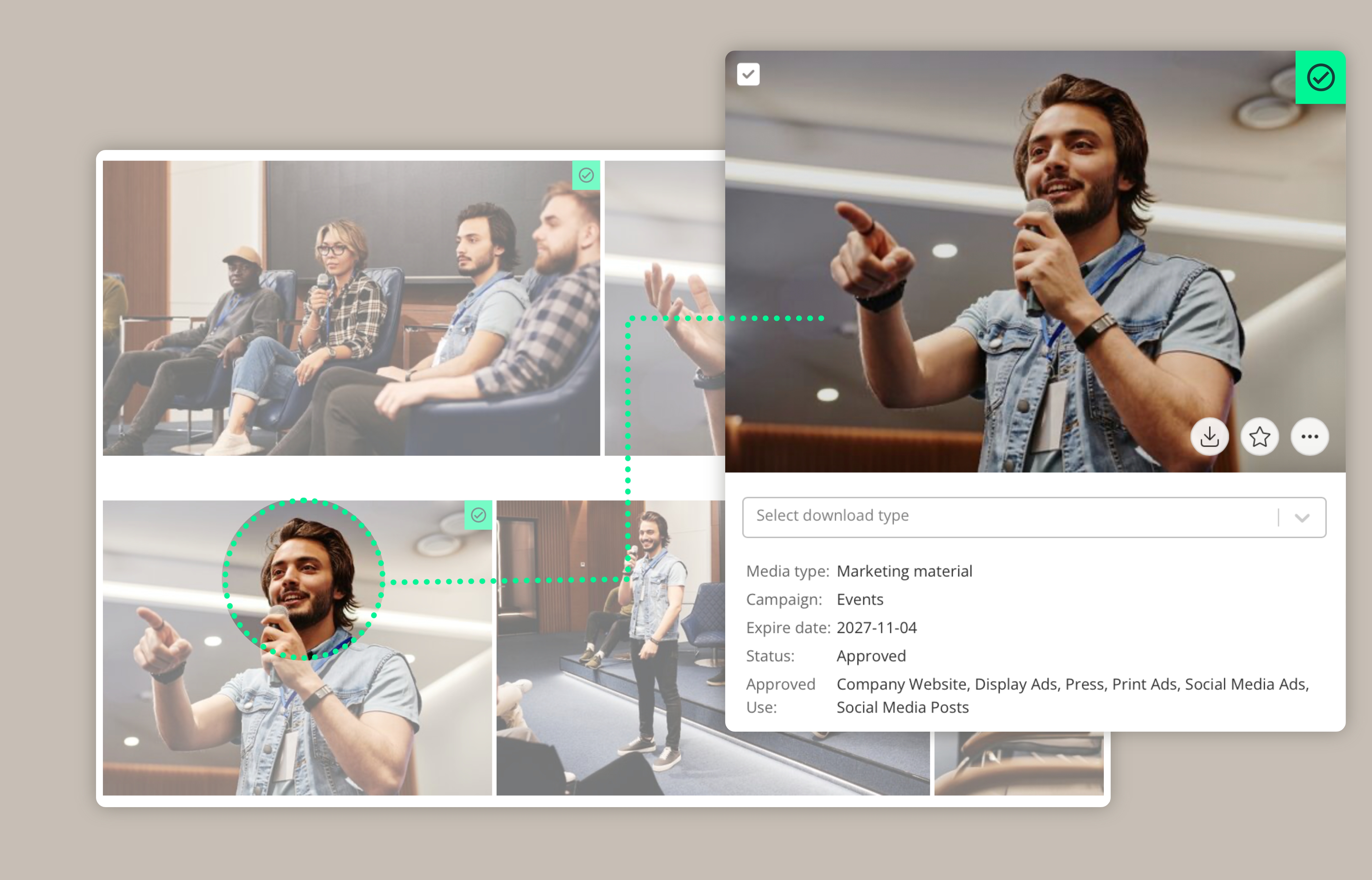1372x880 pixels.
Task: Click the Marketing material media type value
Action: click(904, 572)
